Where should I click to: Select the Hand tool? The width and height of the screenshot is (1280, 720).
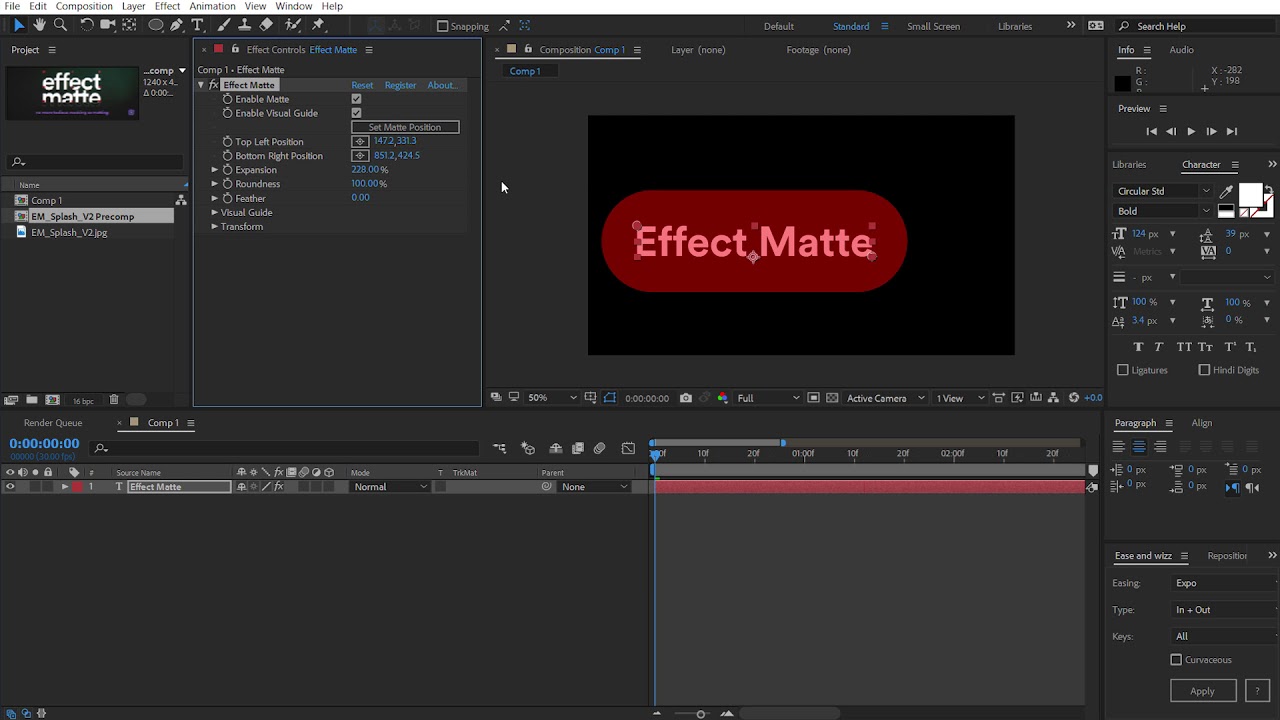click(39, 25)
